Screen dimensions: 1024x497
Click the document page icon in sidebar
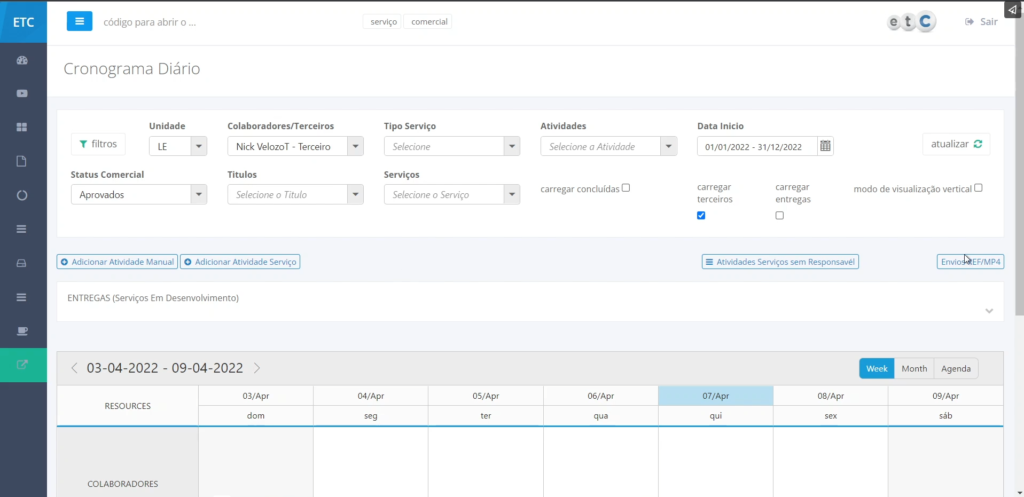point(22,161)
